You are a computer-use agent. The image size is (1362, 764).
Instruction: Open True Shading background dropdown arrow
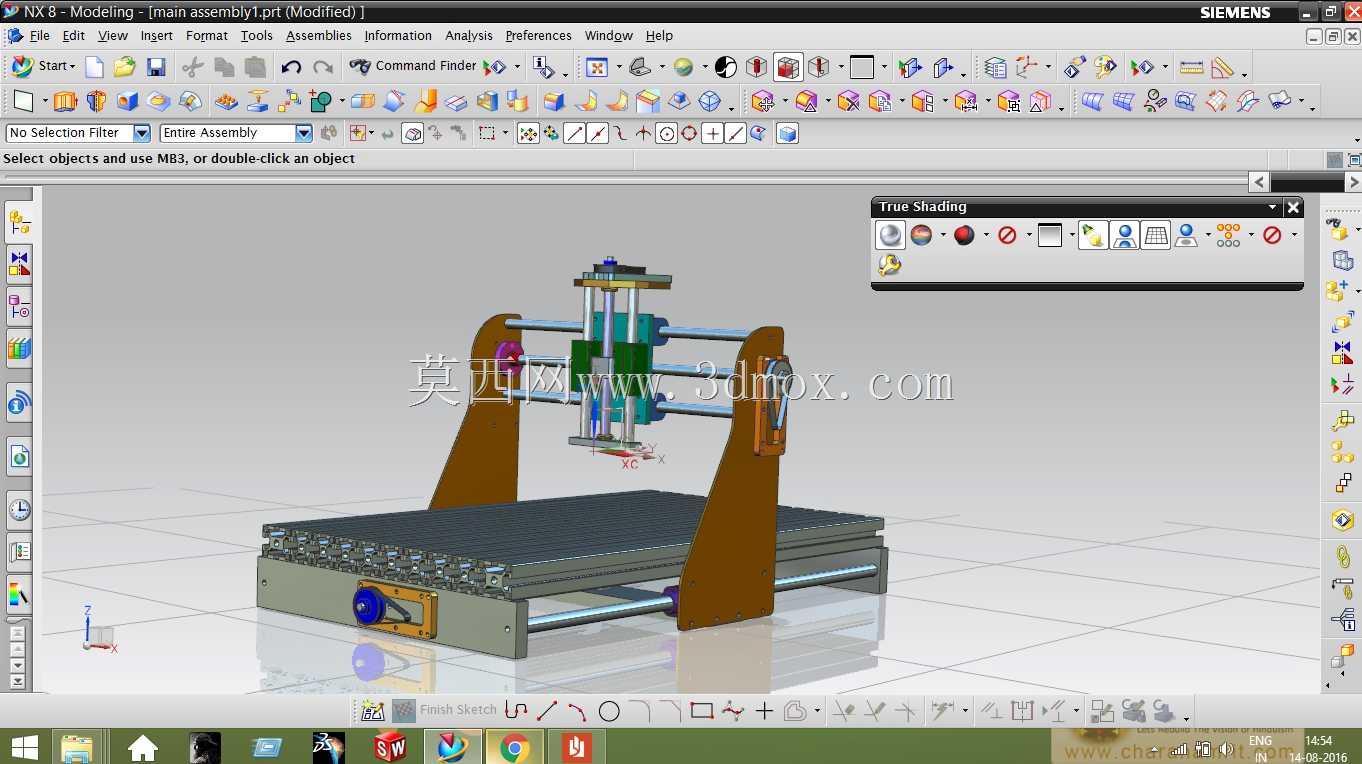[x=1072, y=235]
